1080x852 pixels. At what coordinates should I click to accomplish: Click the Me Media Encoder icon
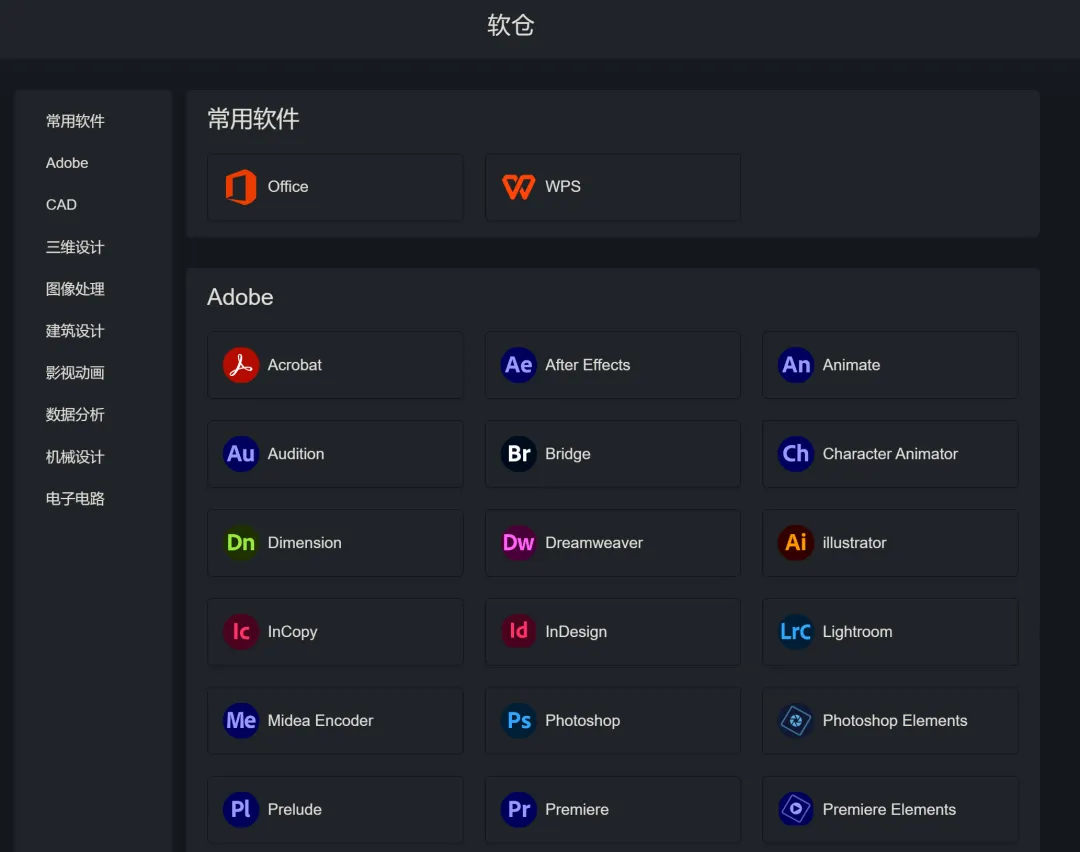tap(241, 720)
